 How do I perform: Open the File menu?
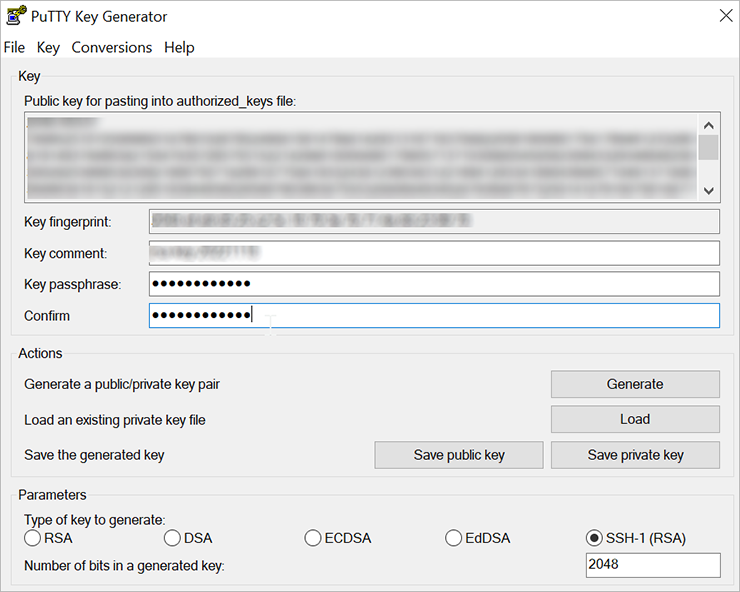point(14,48)
